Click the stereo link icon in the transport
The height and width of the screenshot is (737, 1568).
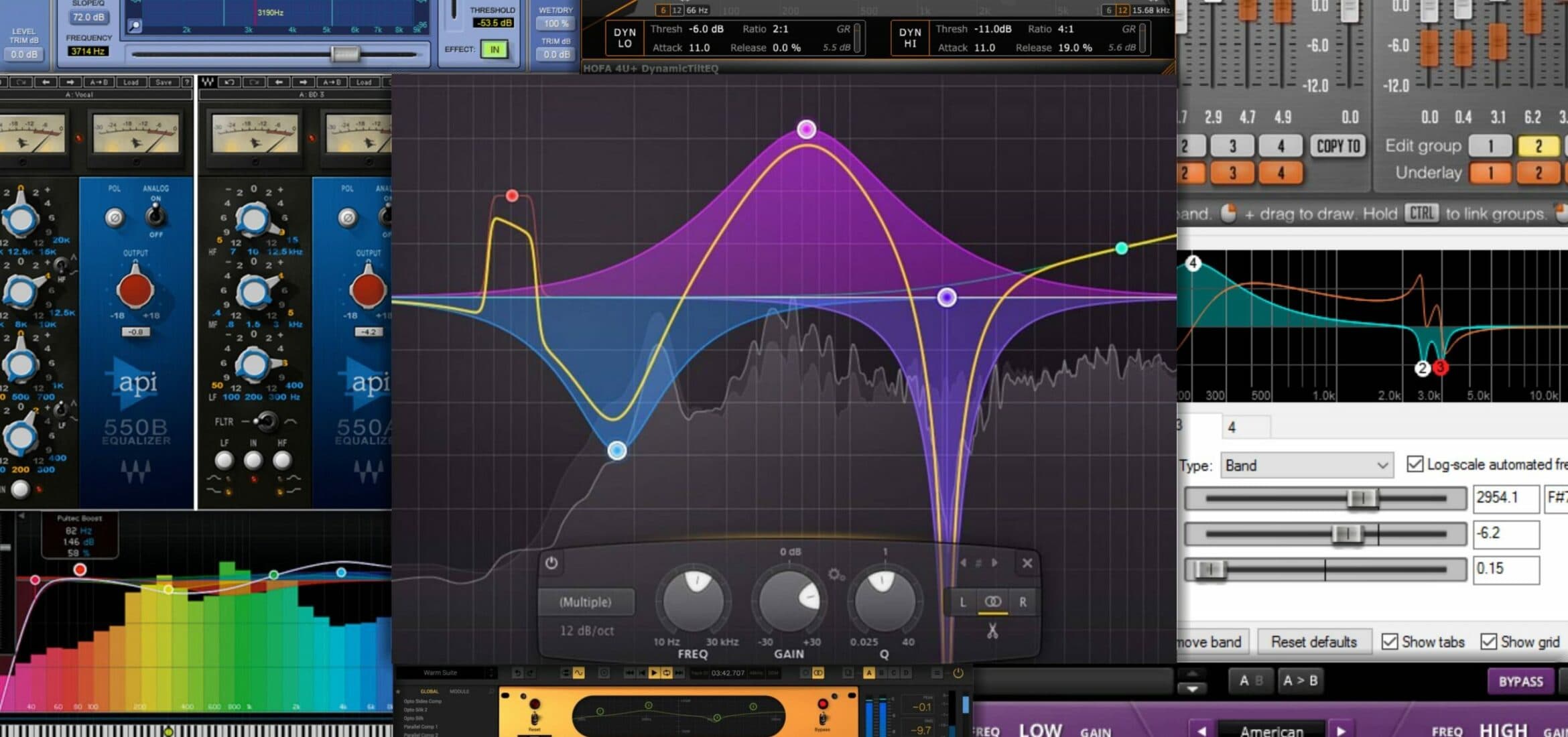[818, 673]
